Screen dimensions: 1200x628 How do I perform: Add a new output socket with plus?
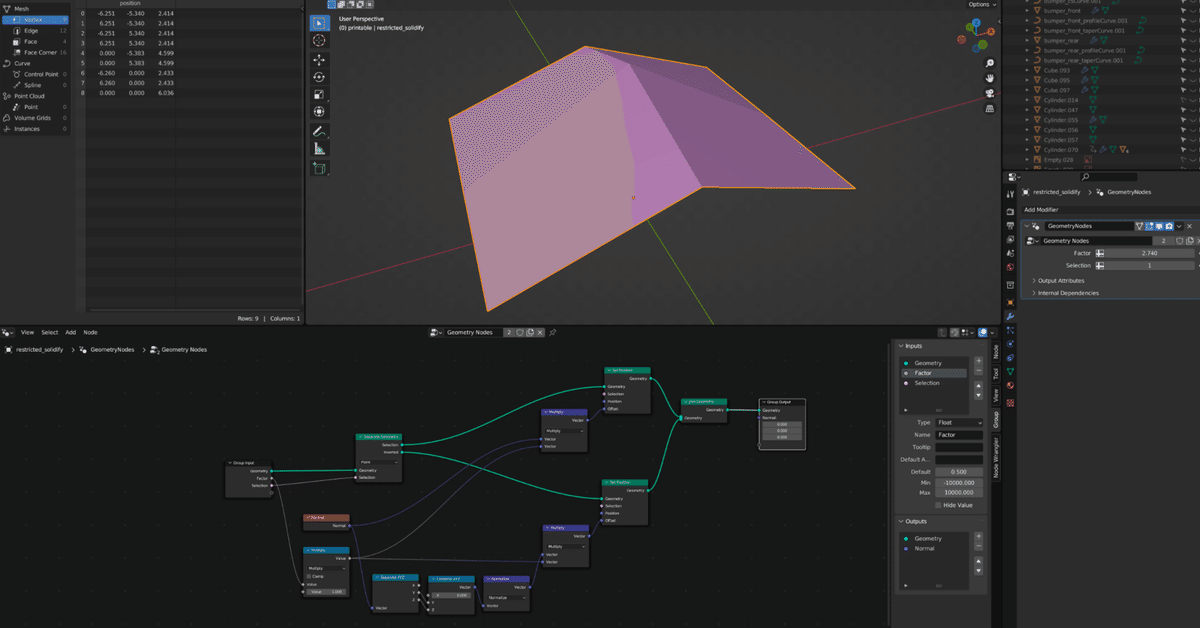pos(978,537)
